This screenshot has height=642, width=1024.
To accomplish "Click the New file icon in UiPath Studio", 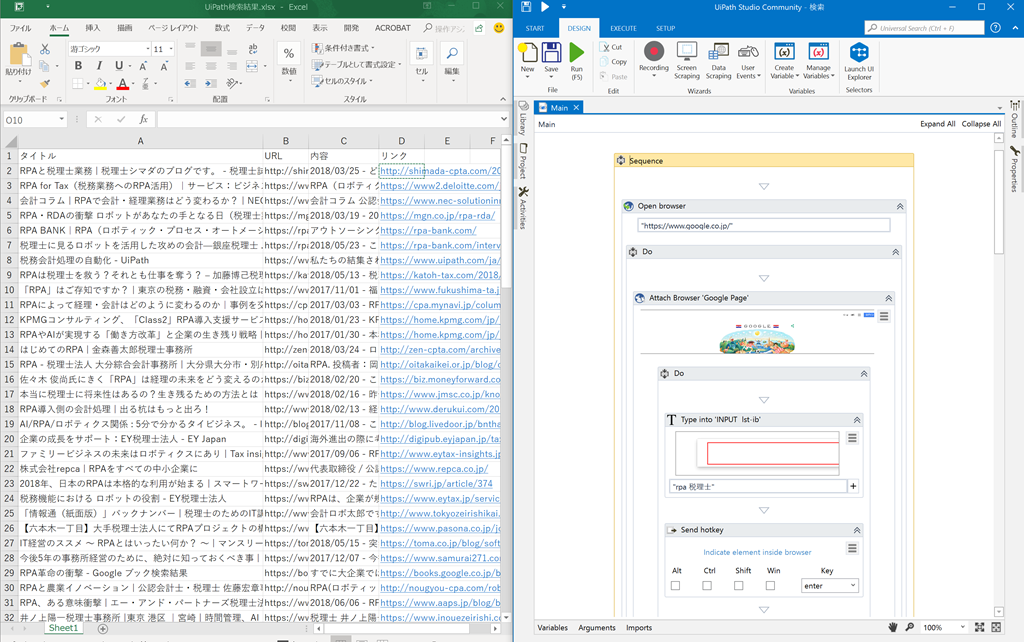I will 528,52.
